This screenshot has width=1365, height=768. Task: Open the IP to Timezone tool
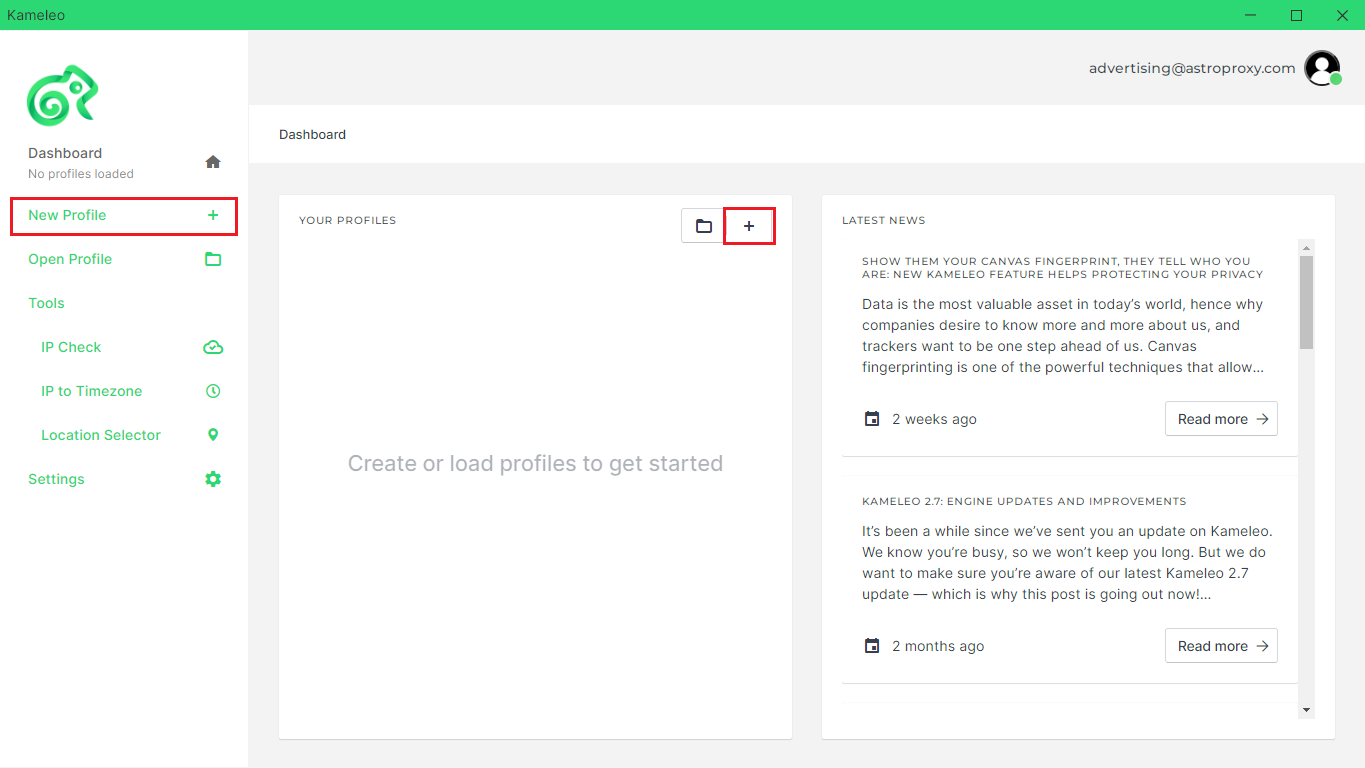click(x=124, y=391)
